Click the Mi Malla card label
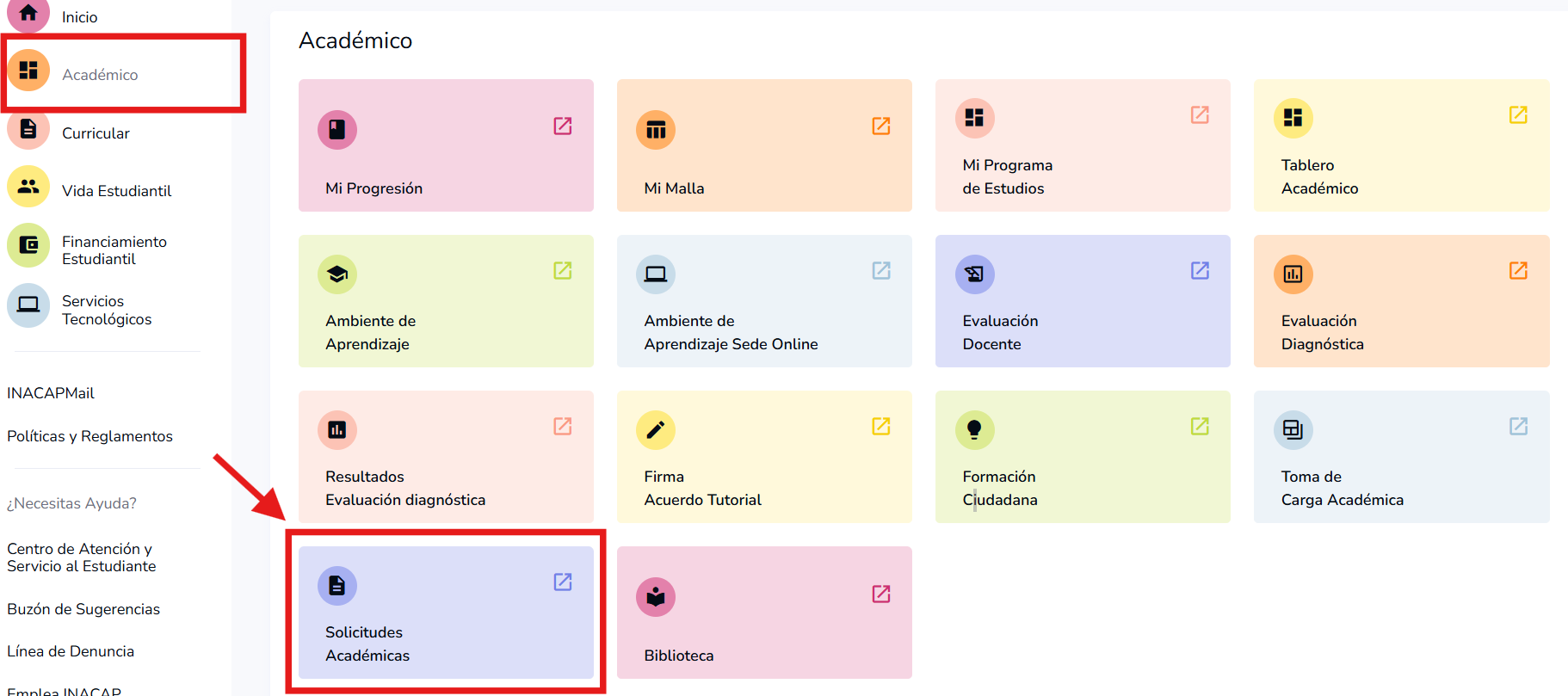Screen dimensions: 1568x696 click(x=674, y=188)
